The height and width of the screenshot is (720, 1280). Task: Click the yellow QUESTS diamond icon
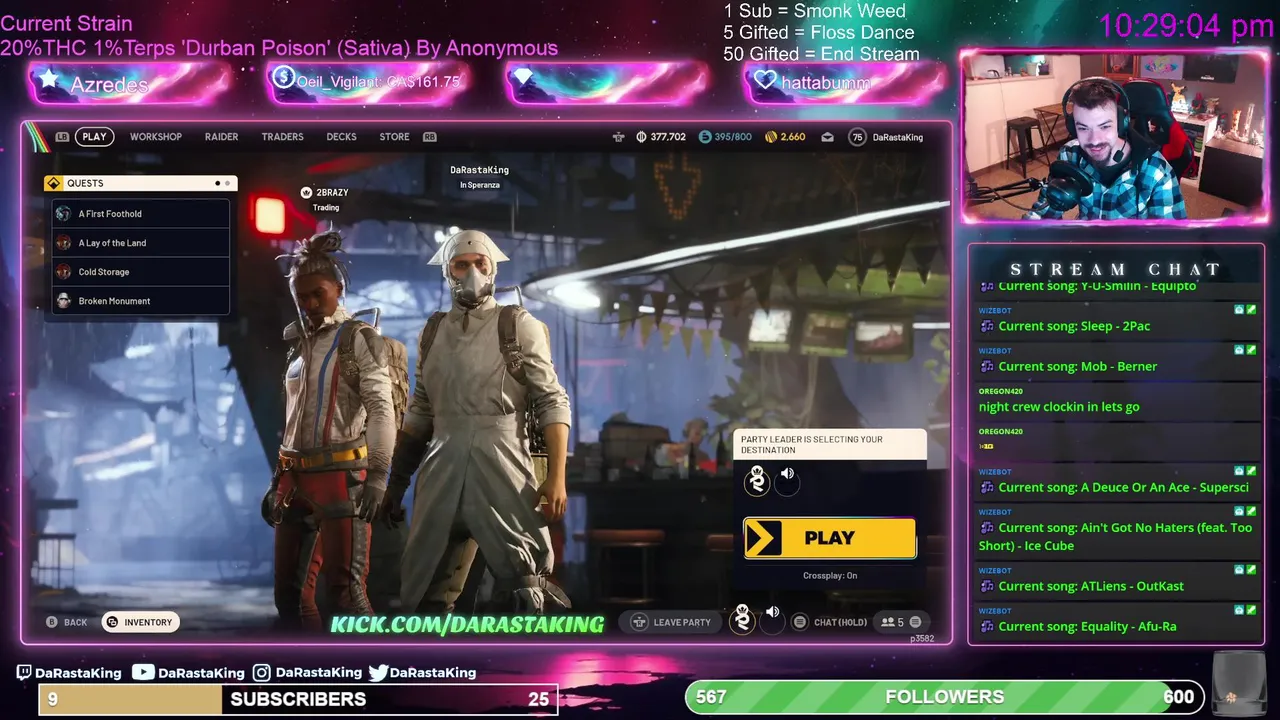53,183
